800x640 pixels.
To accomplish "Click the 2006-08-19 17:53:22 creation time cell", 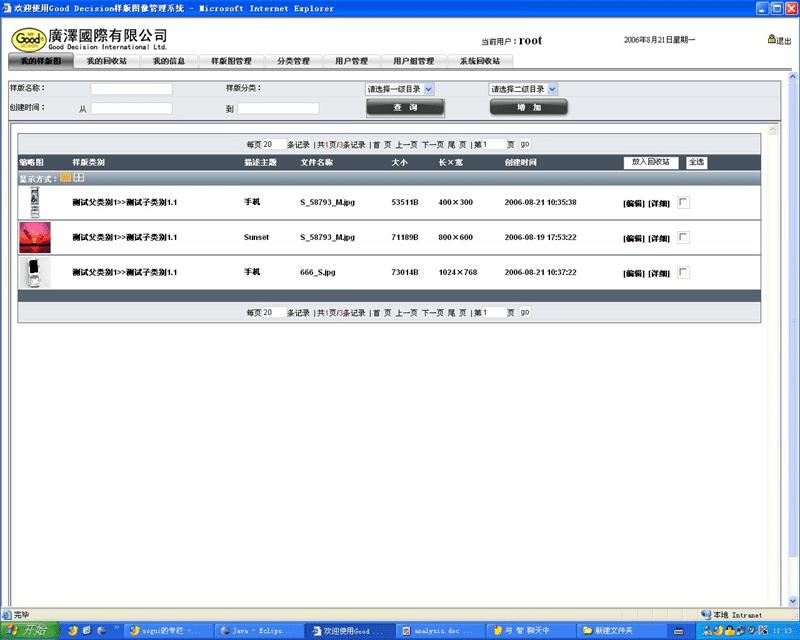I will click(540, 237).
